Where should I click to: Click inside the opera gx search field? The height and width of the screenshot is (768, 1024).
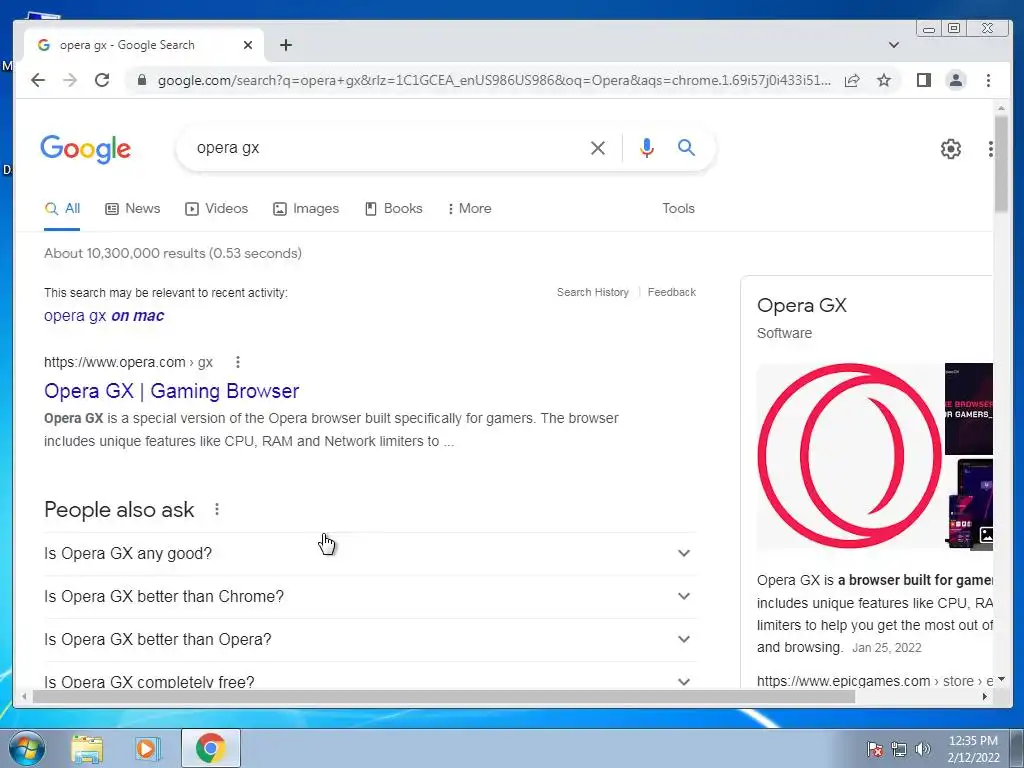pos(385,148)
